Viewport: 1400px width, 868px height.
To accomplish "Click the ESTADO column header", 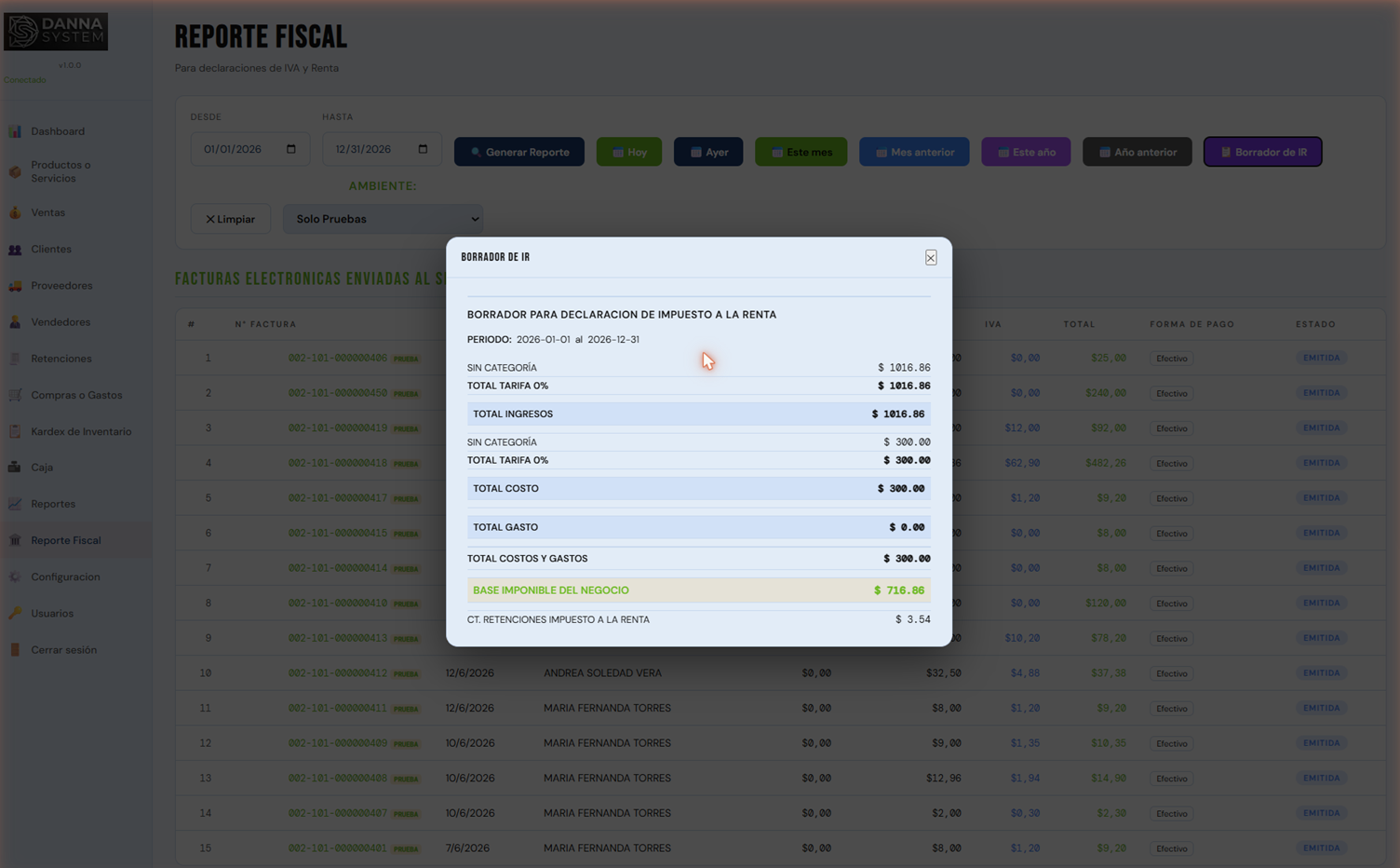I will (x=1315, y=324).
